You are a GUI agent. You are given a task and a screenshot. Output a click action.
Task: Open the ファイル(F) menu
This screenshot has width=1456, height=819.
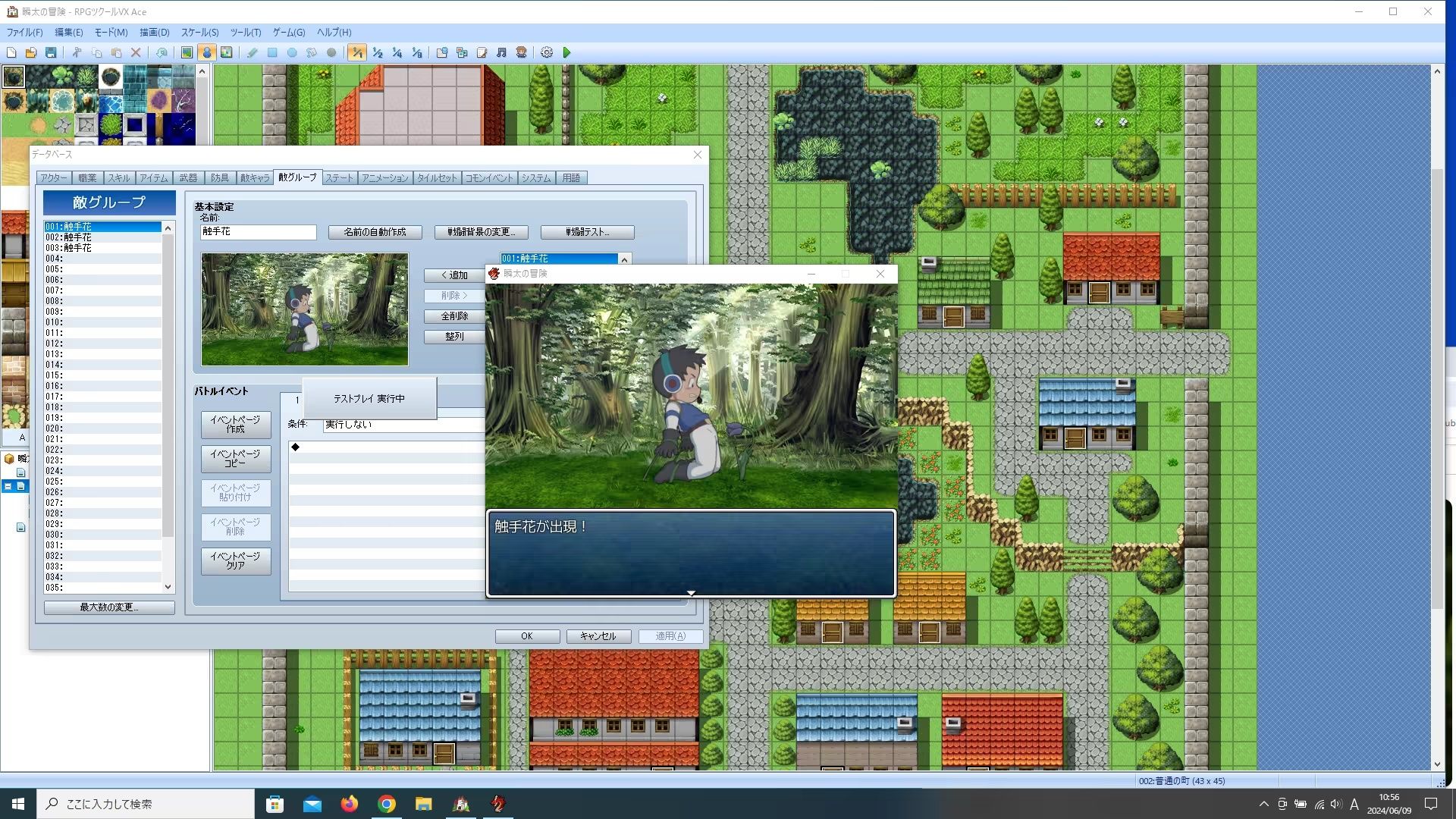click(25, 33)
